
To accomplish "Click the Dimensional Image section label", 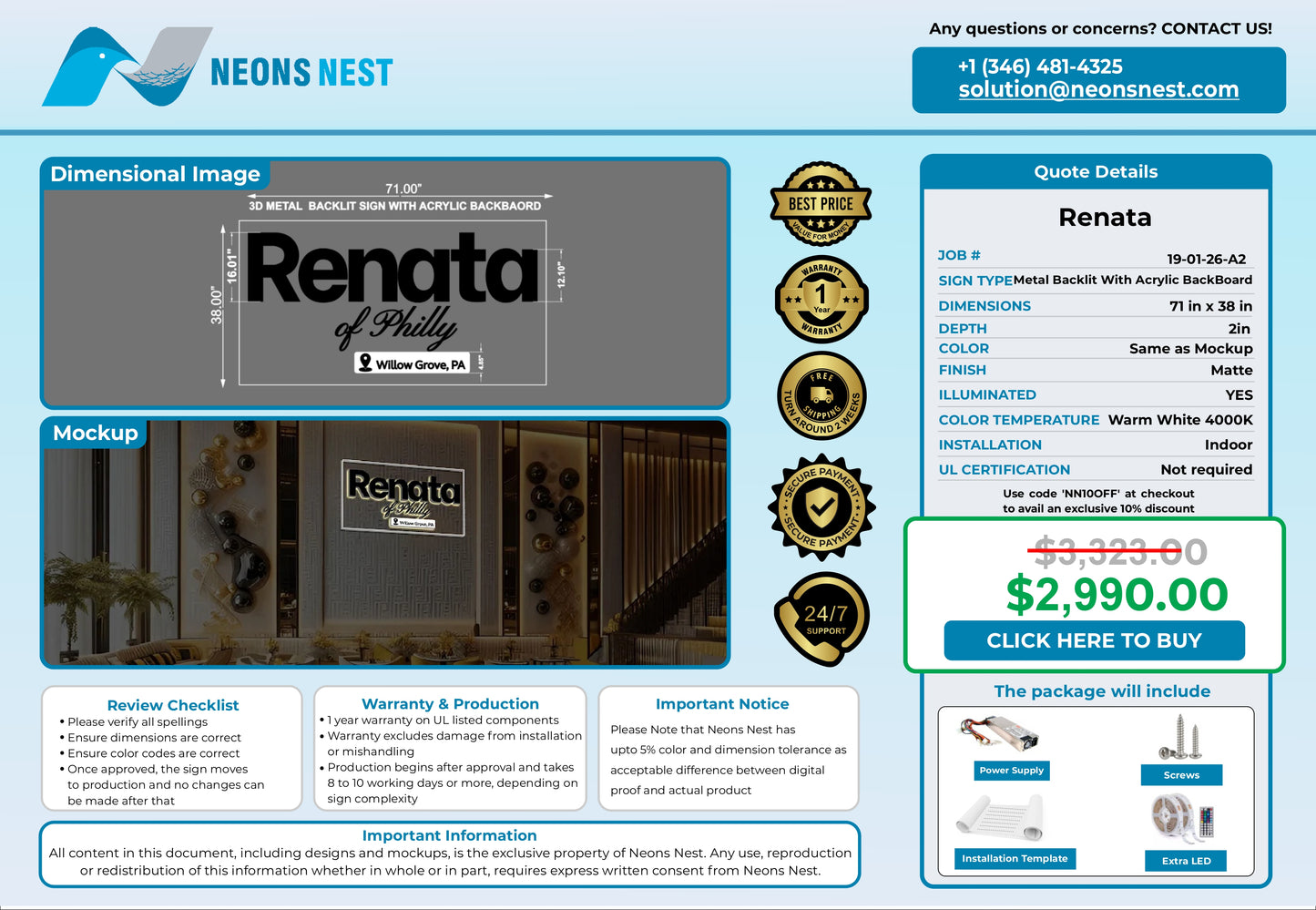I will [155, 174].
